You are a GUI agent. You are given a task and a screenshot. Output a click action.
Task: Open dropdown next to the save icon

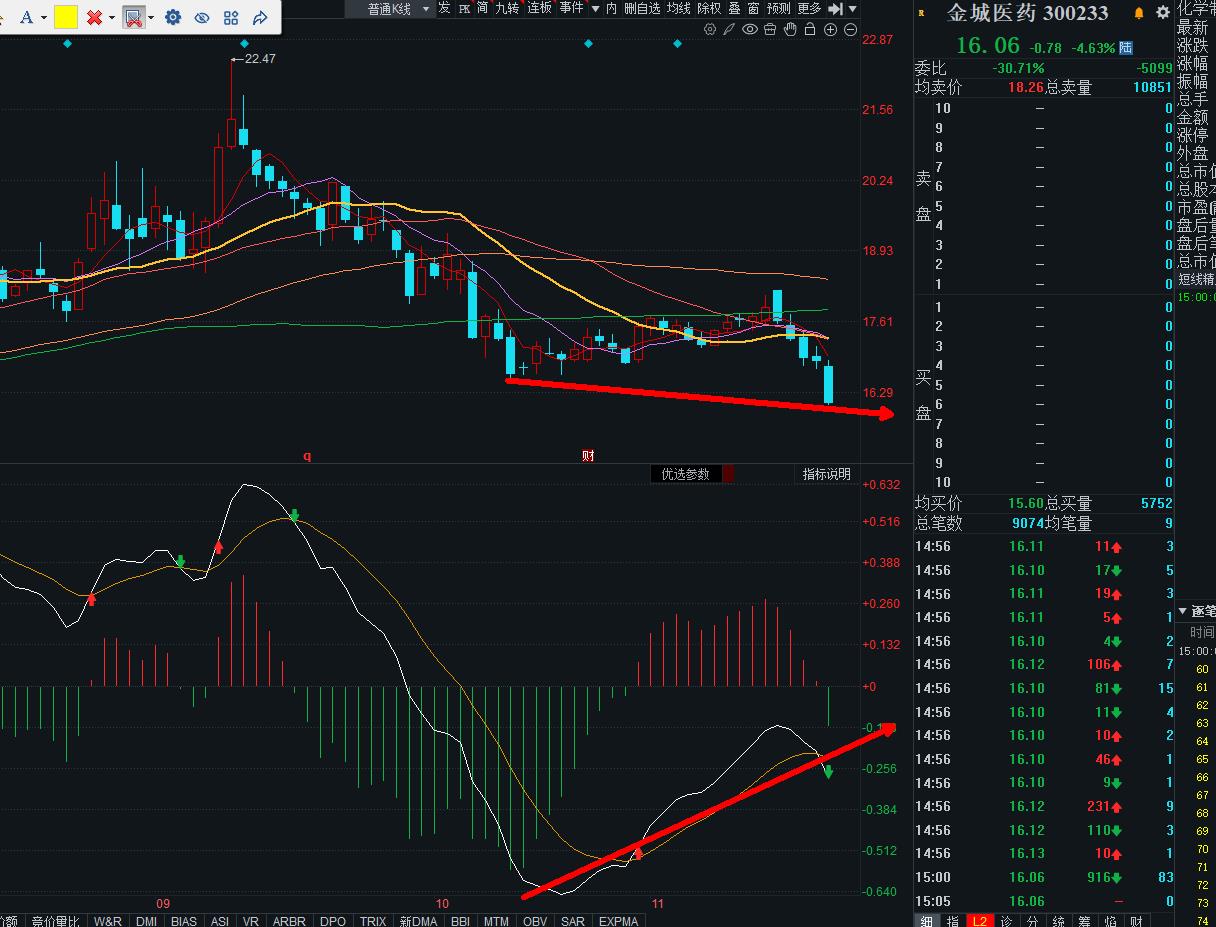click(151, 18)
